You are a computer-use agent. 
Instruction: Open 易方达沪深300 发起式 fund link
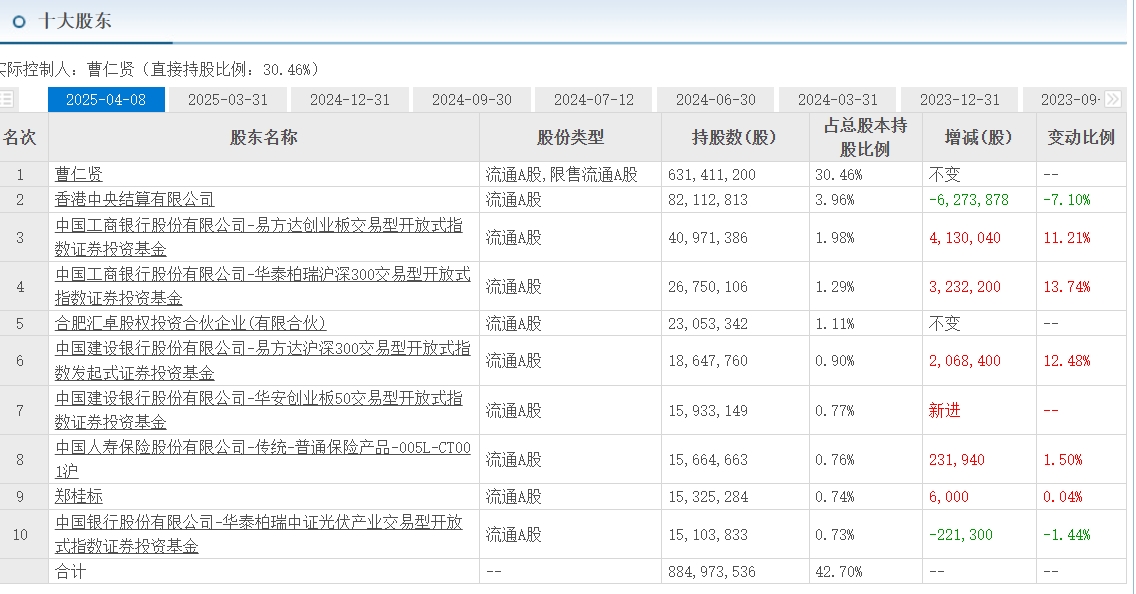(x=263, y=360)
